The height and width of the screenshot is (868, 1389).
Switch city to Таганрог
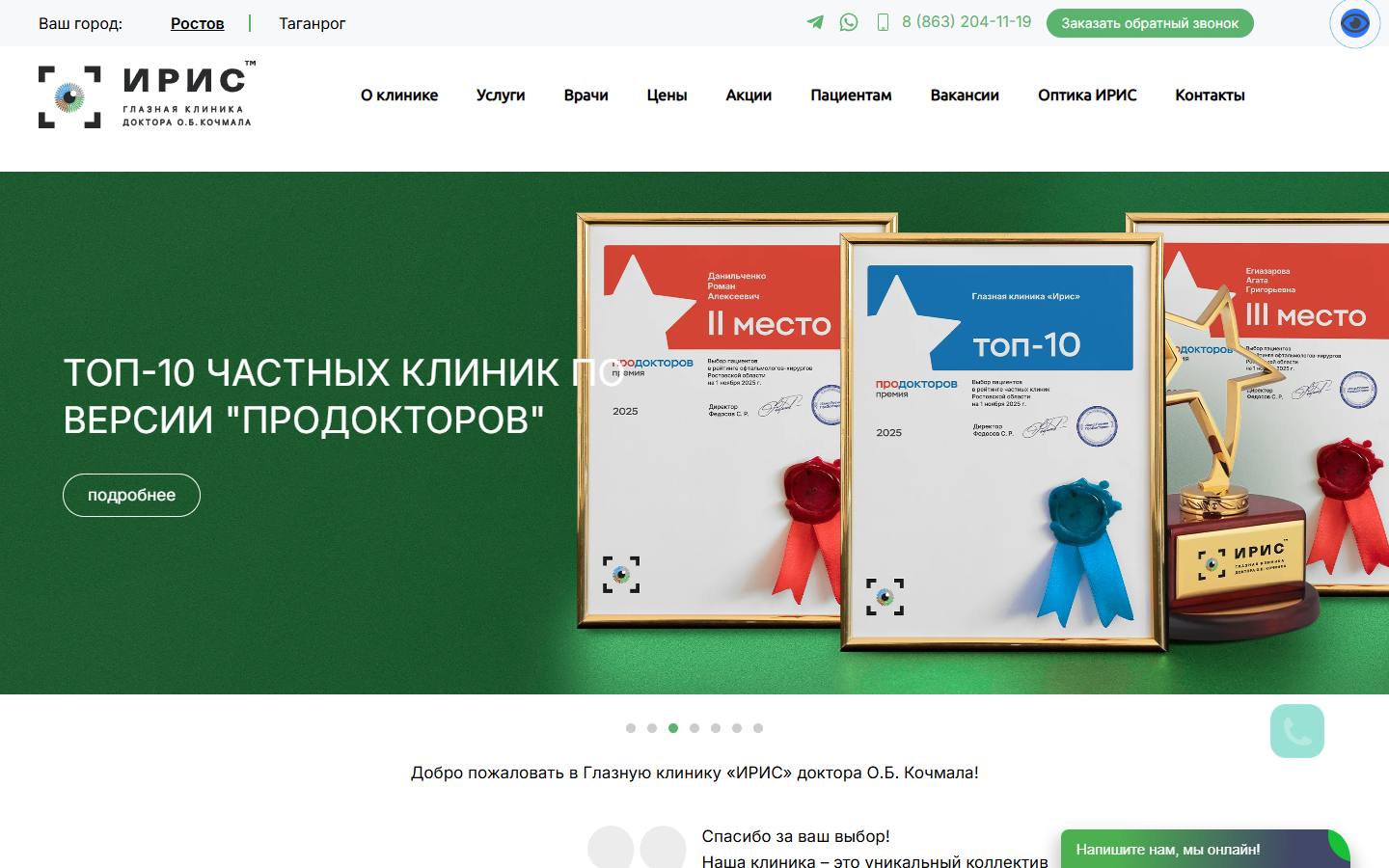[x=313, y=23]
